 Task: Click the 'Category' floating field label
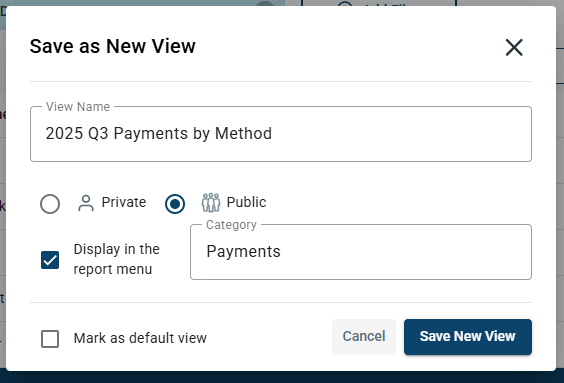[x=231, y=225]
